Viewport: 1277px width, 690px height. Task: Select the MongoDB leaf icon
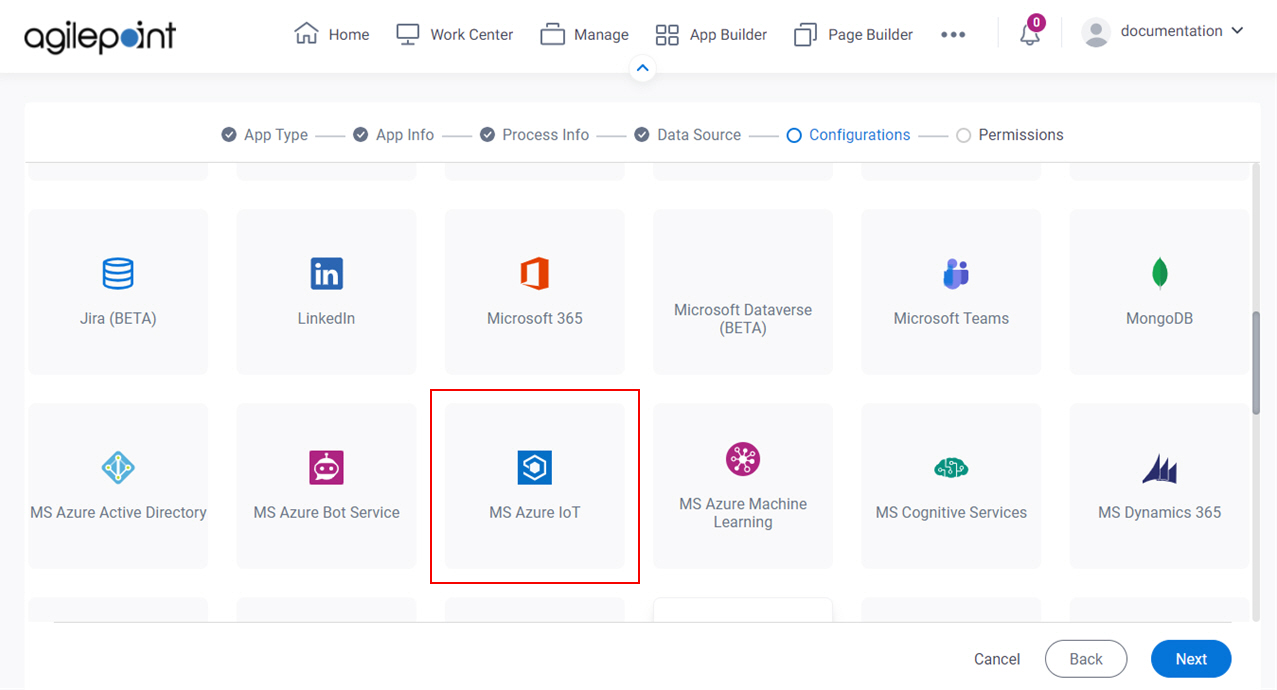pyautogui.click(x=1160, y=273)
